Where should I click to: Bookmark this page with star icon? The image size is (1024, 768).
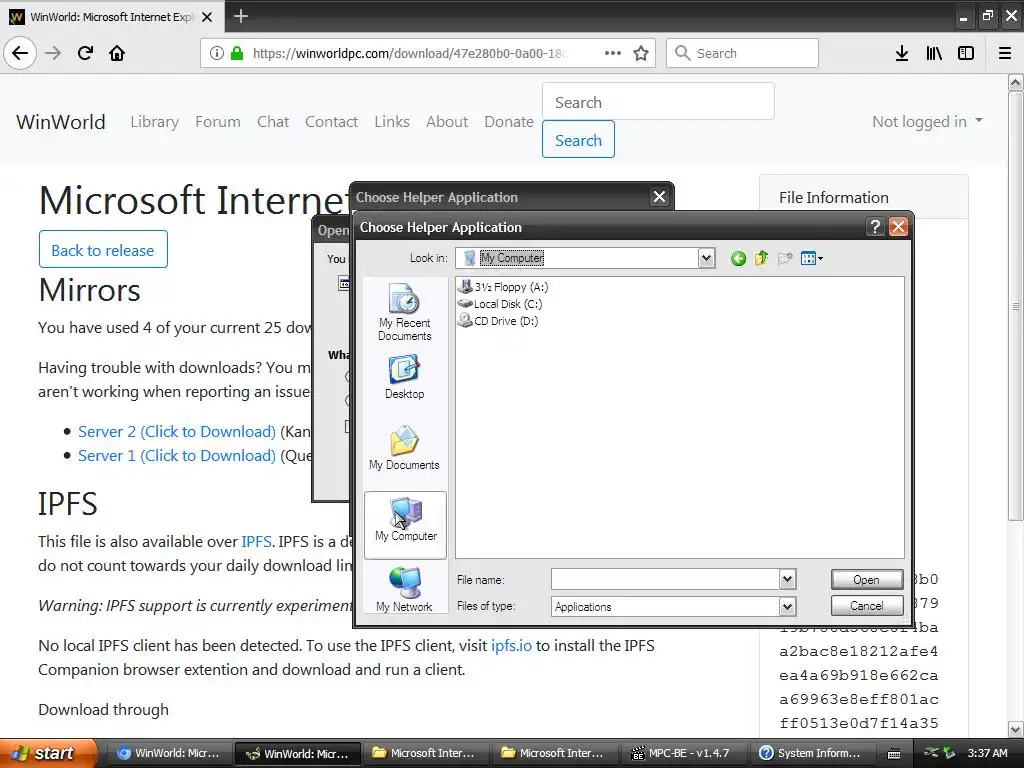(641, 53)
